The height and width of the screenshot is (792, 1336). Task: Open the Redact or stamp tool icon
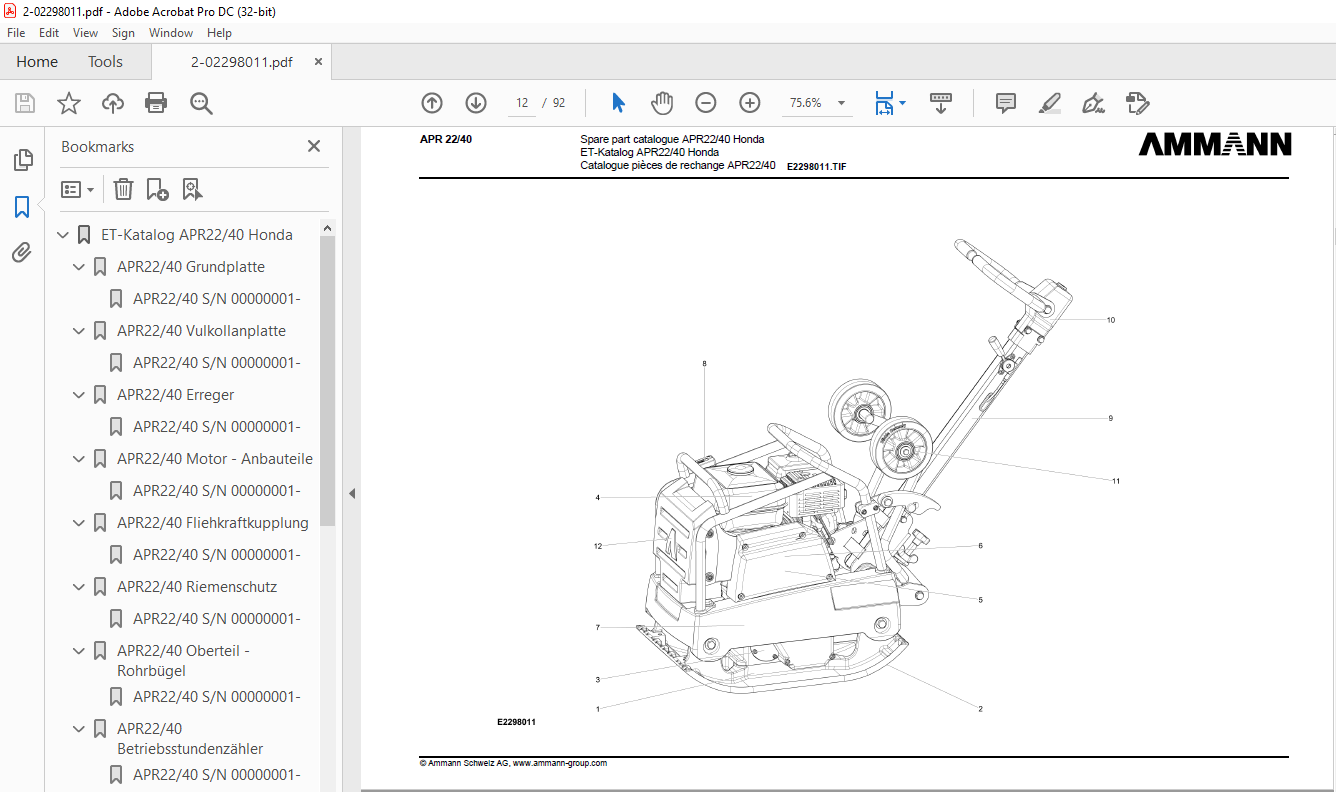(x=1137, y=103)
